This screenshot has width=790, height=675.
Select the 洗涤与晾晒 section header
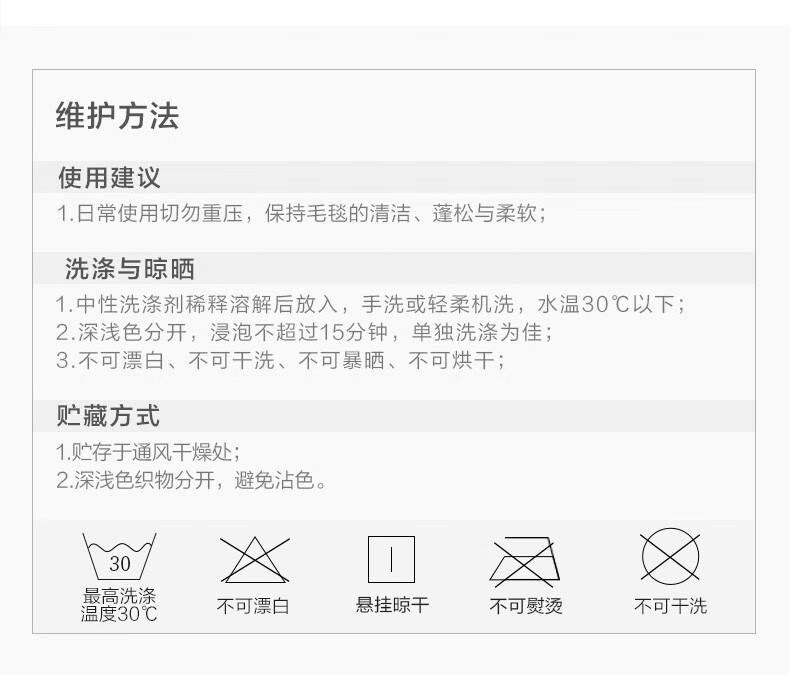click(129, 268)
